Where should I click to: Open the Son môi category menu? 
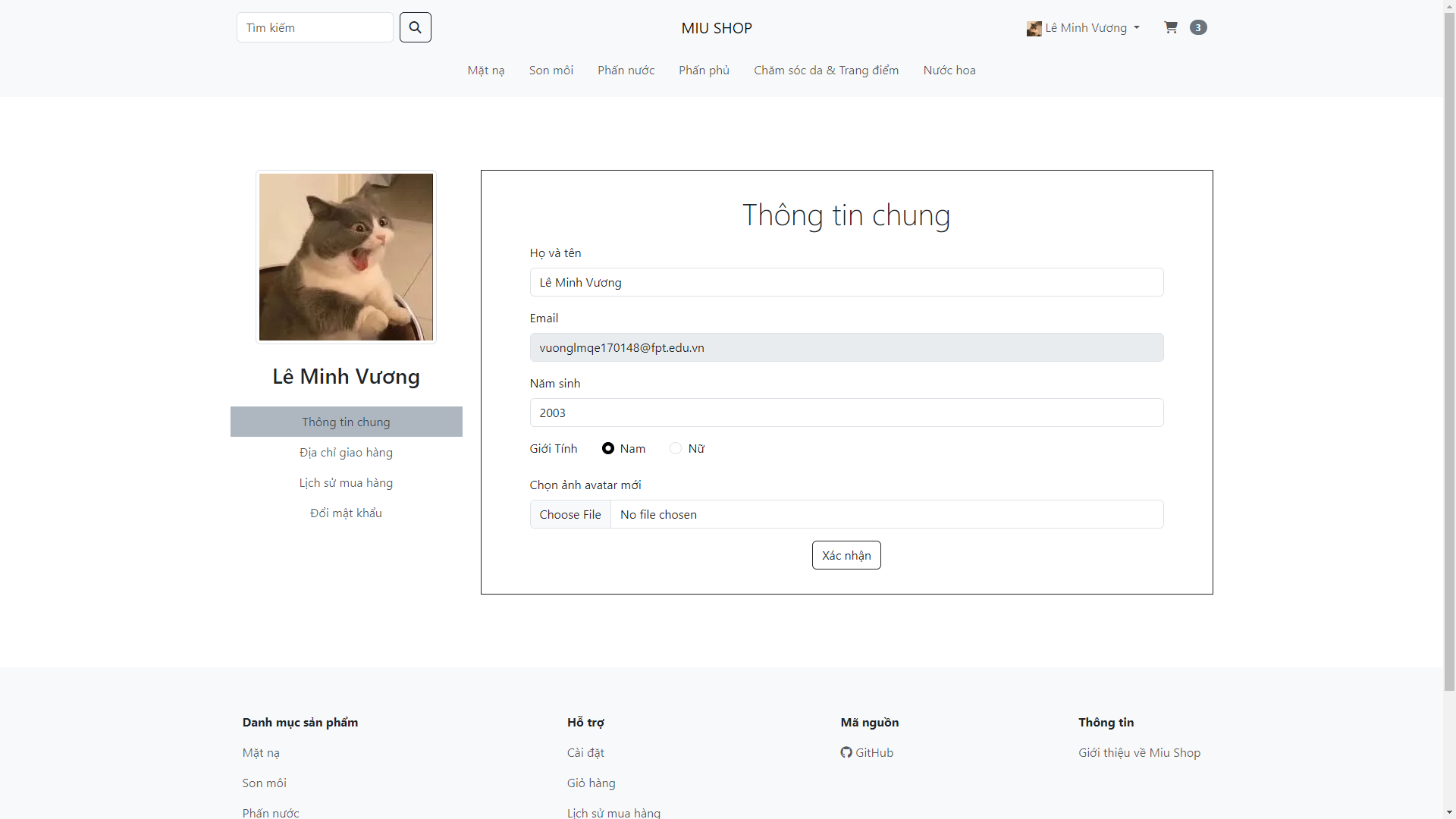[x=551, y=70]
